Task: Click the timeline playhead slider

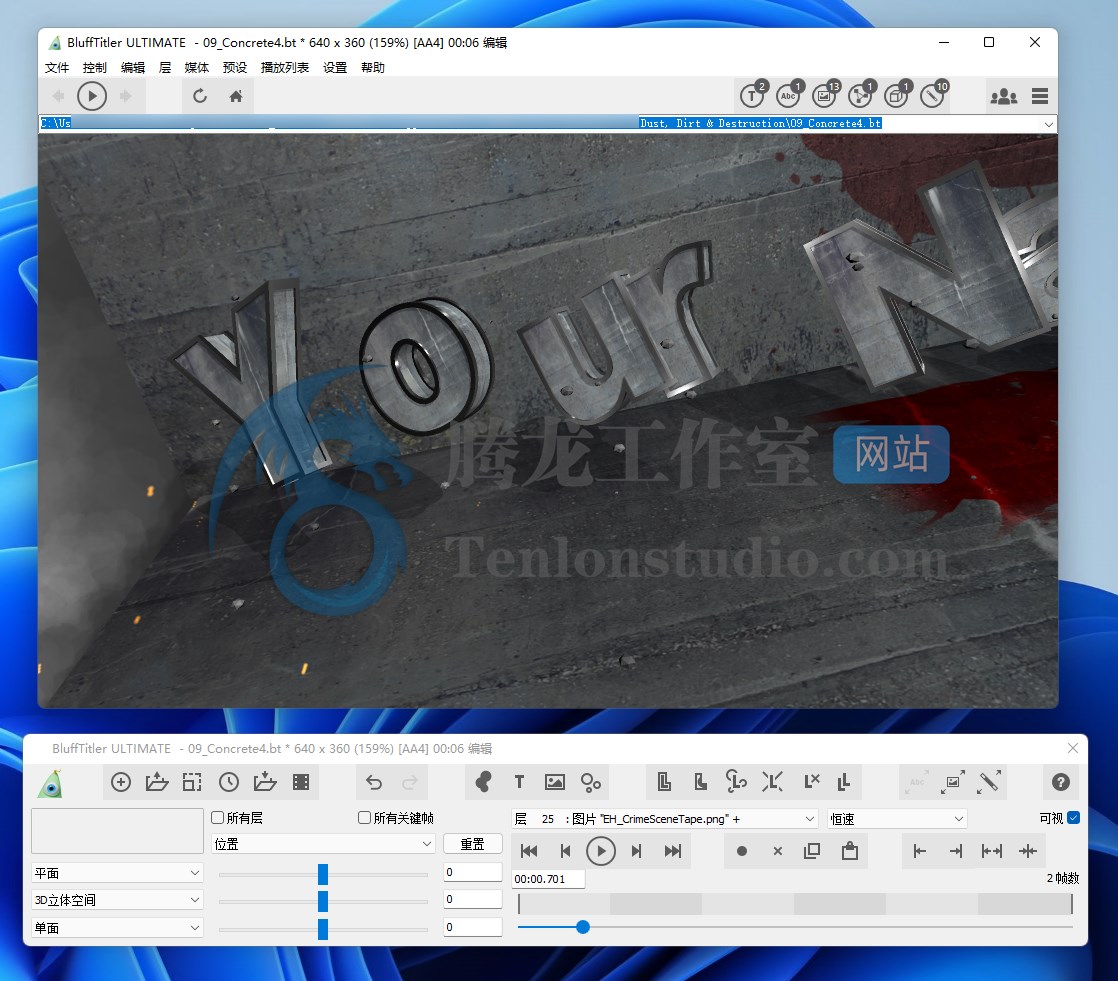Action: point(583,927)
